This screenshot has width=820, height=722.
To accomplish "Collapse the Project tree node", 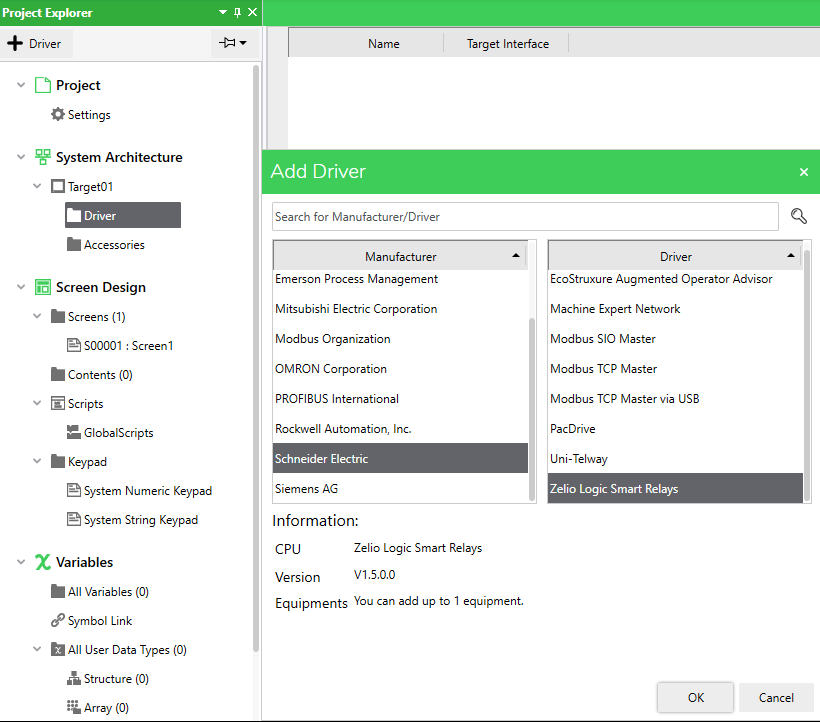I will tap(21, 85).
